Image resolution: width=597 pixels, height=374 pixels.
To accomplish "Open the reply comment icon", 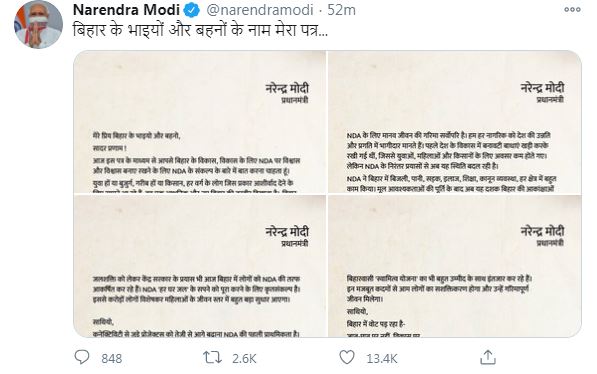I will pyautogui.click(x=81, y=357).
